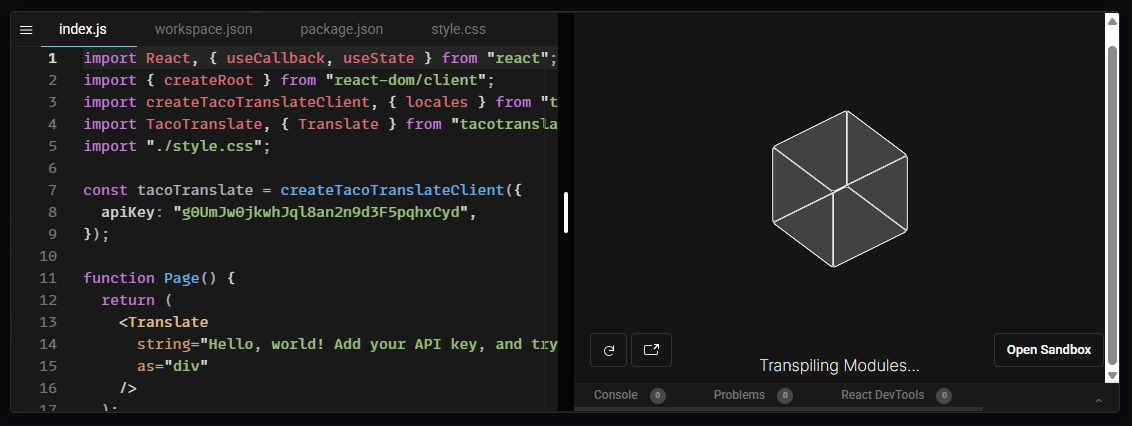
Task: Click the scroll up arrow
Action: pos(1112,20)
